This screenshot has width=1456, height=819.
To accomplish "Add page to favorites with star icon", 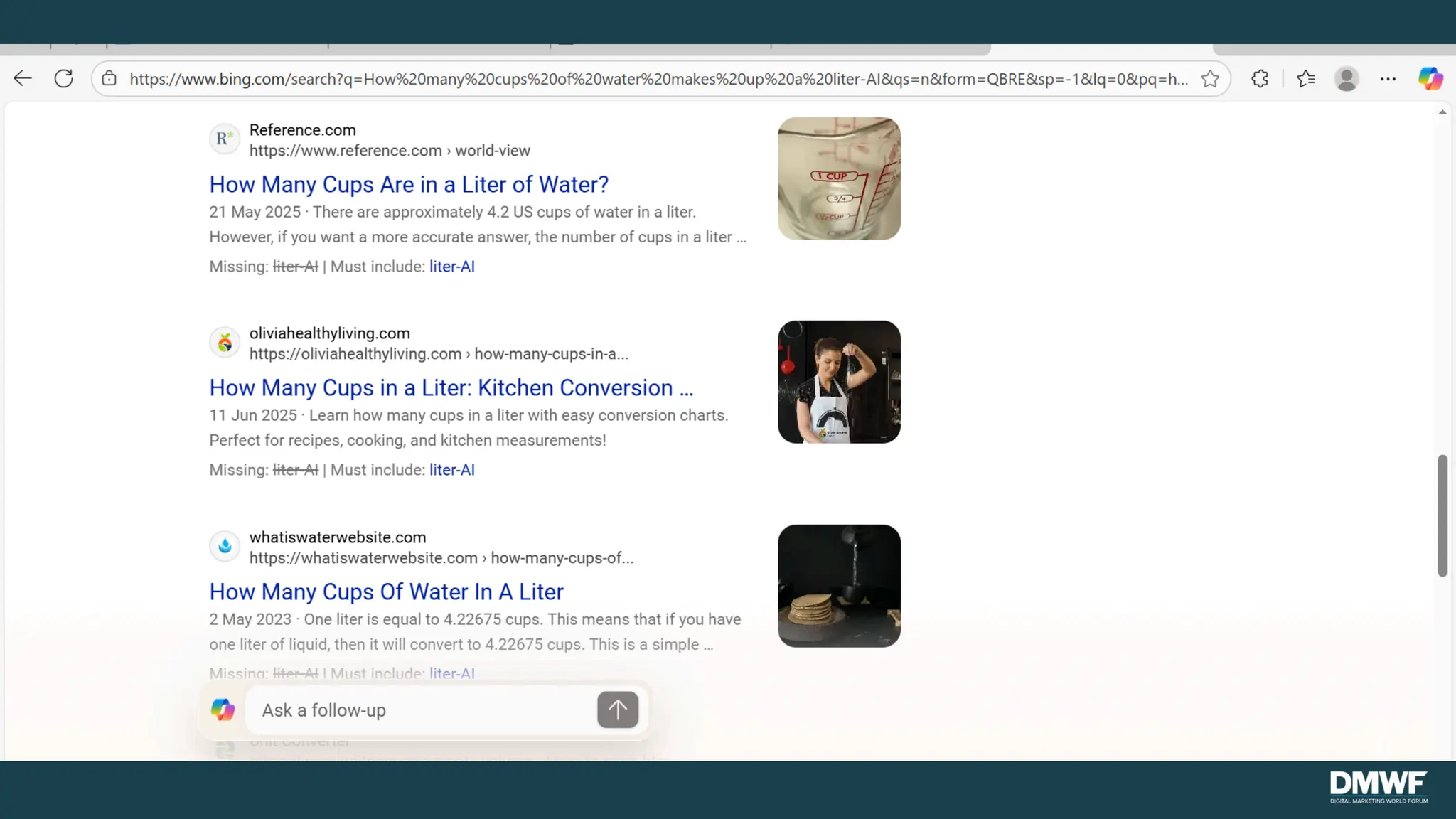I will (1210, 78).
